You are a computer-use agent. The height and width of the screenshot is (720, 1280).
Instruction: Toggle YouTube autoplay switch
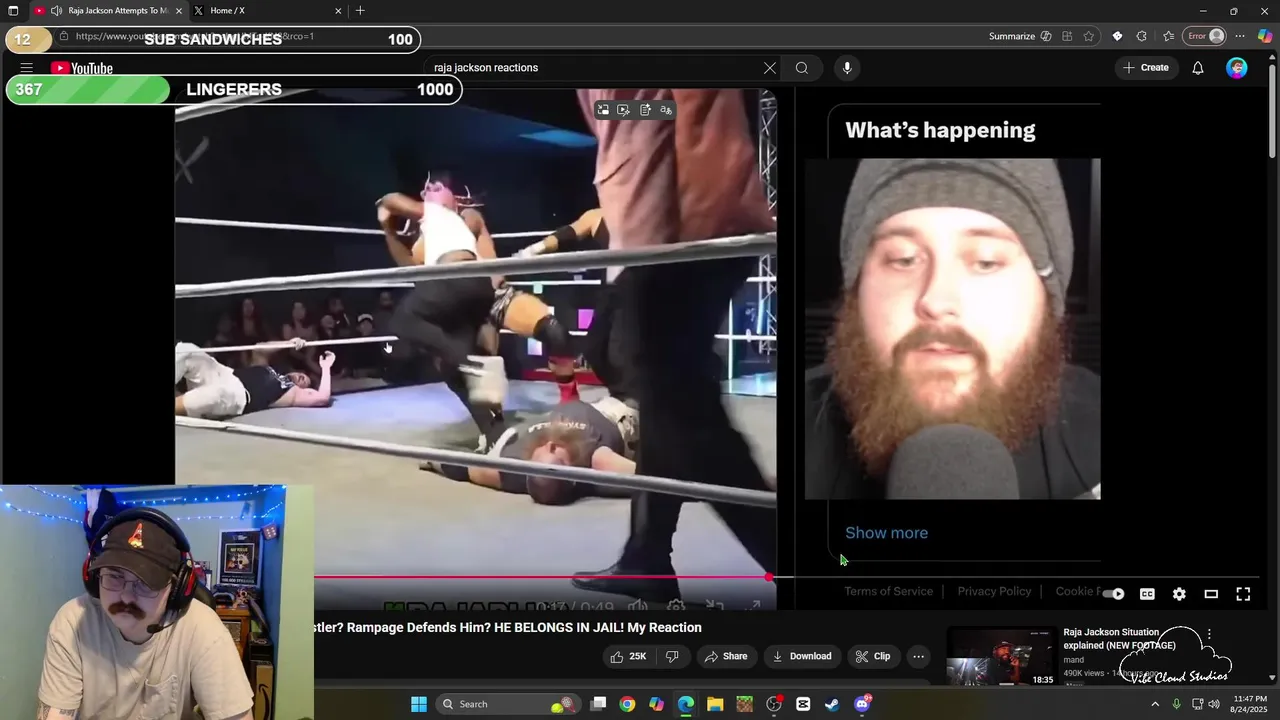click(x=1114, y=594)
